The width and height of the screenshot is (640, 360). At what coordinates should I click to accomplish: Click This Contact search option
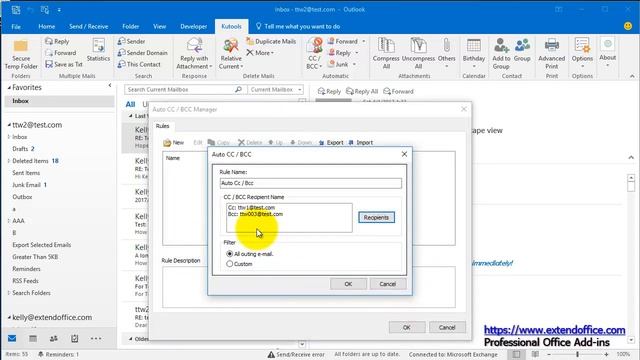coord(139,64)
